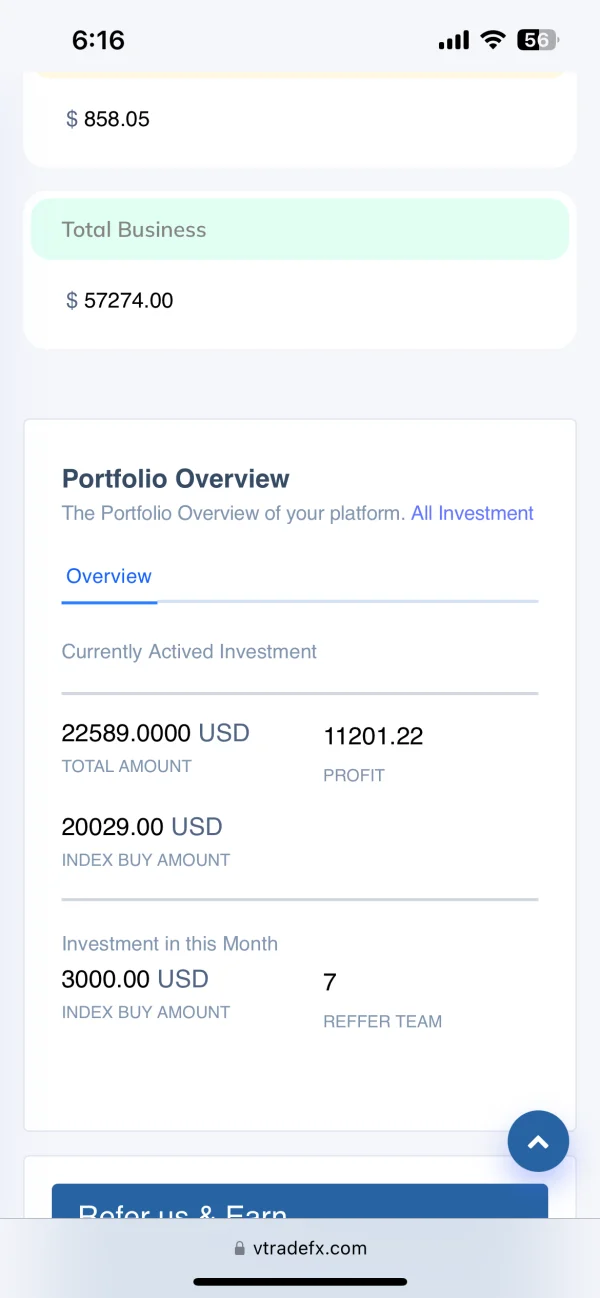Viewport: 600px width, 1298px height.
Task: Tap the Total Business card header
Action: point(300,229)
